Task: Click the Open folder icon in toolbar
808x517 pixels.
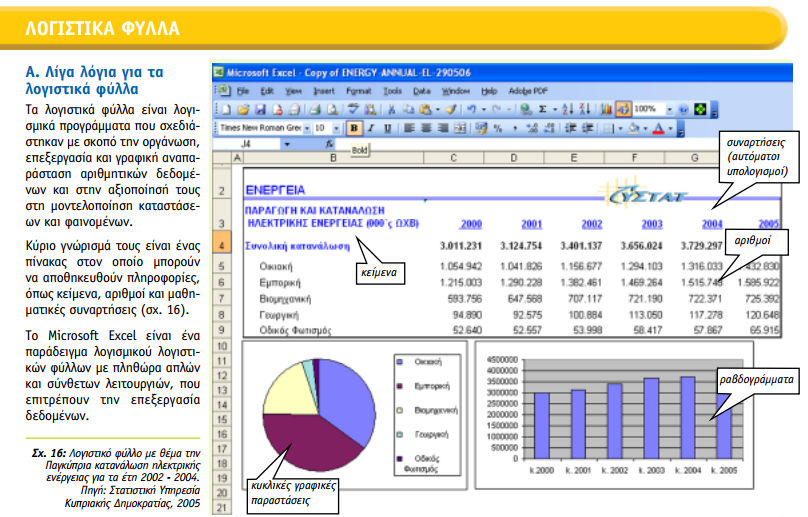Action: pyautogui.click(x=243, y=109)
